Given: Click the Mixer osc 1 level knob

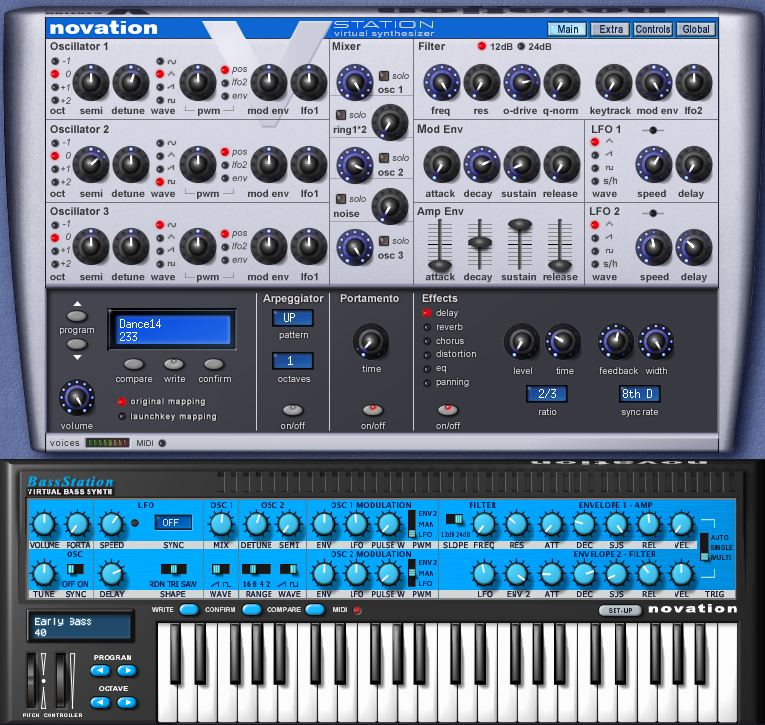Looking at the screenshot, I should pyautogui.click(x=355, y=82).
